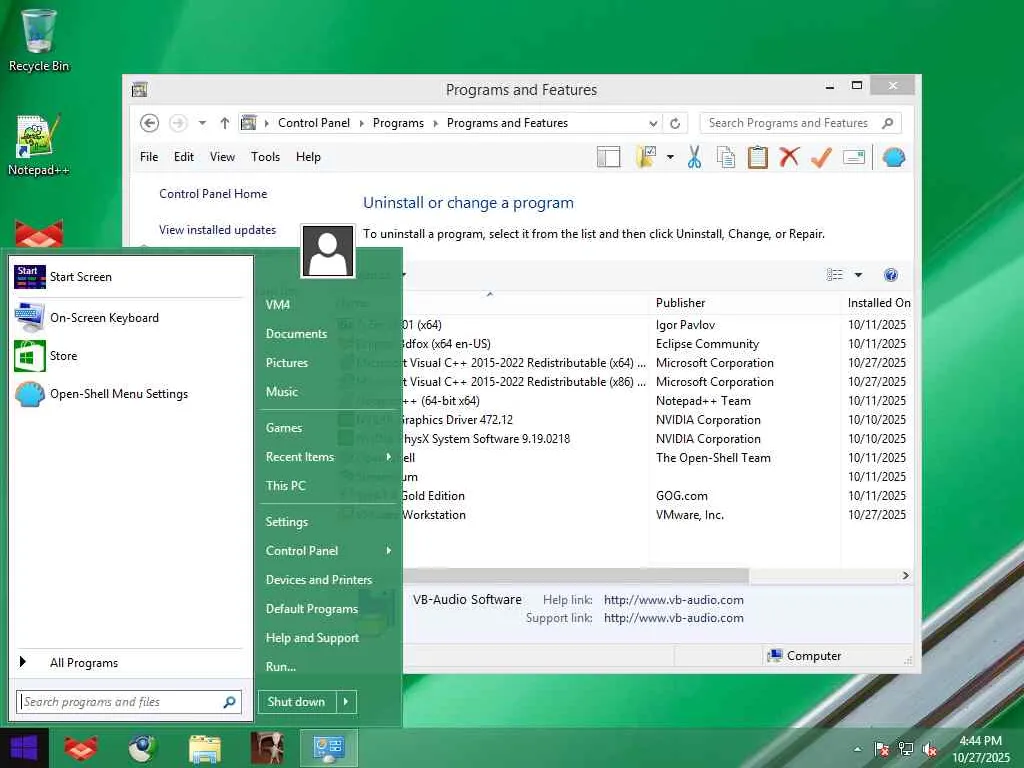Open the View menu
1024x768 pixels.
222,157
